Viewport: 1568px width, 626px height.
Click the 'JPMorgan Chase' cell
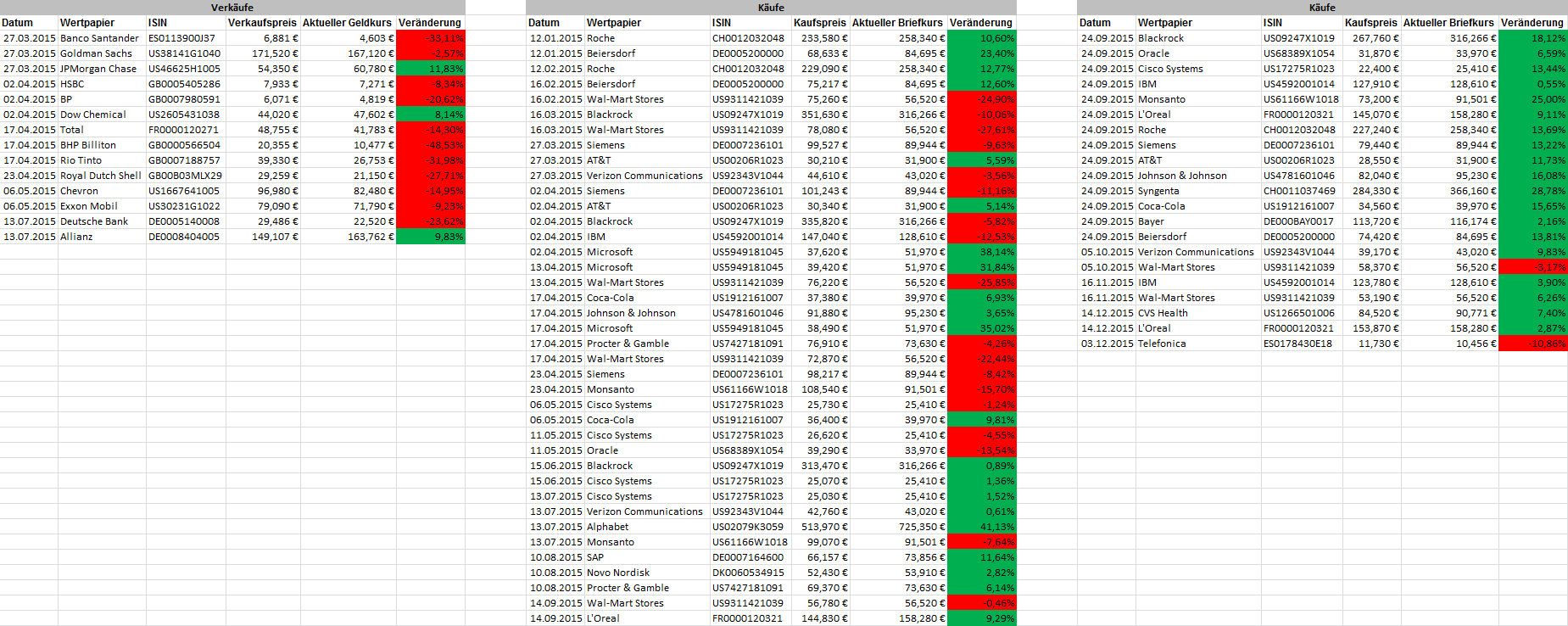coord(102,69)
